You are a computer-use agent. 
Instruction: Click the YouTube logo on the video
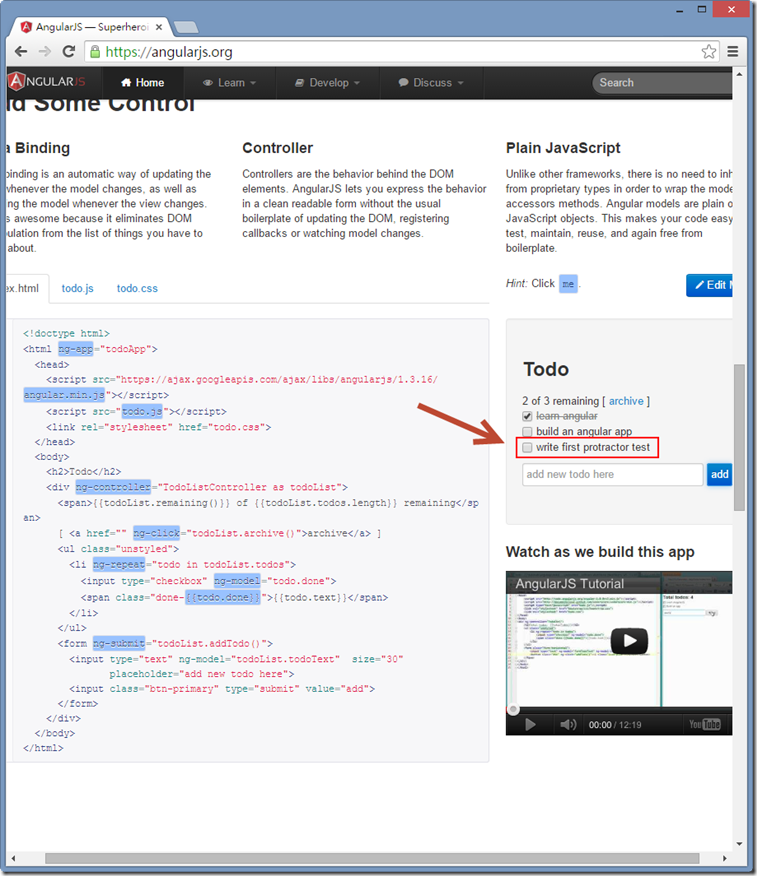pyautogui.click(x=704, y=724)
